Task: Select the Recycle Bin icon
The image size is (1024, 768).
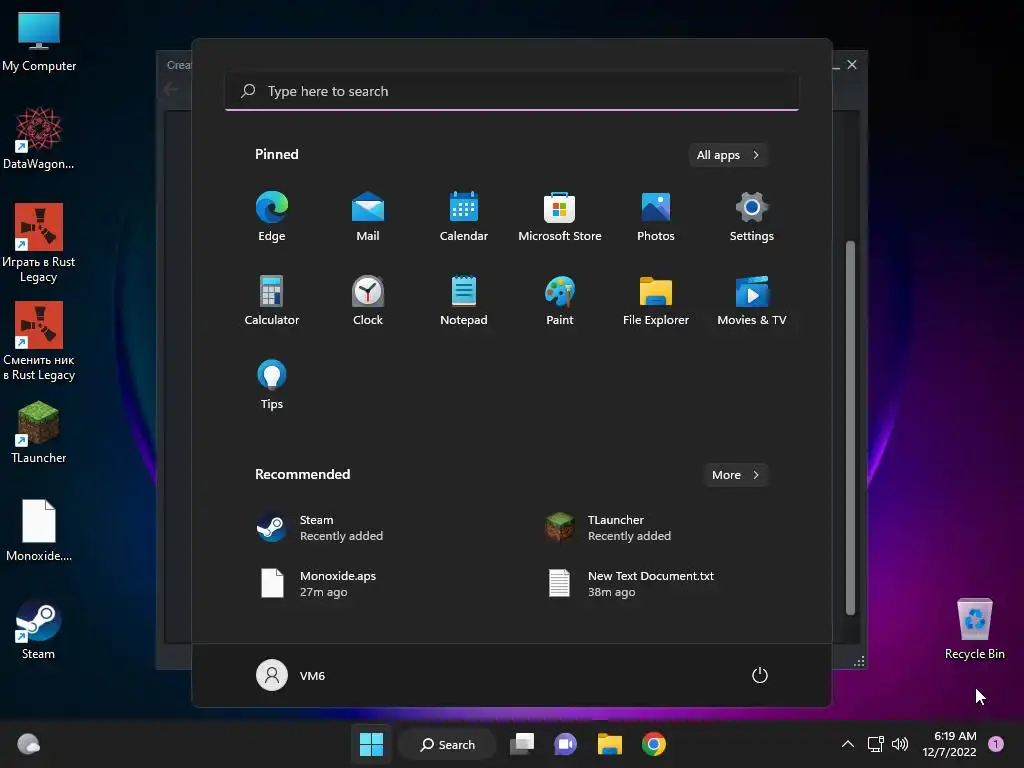Action: (974, 628)
